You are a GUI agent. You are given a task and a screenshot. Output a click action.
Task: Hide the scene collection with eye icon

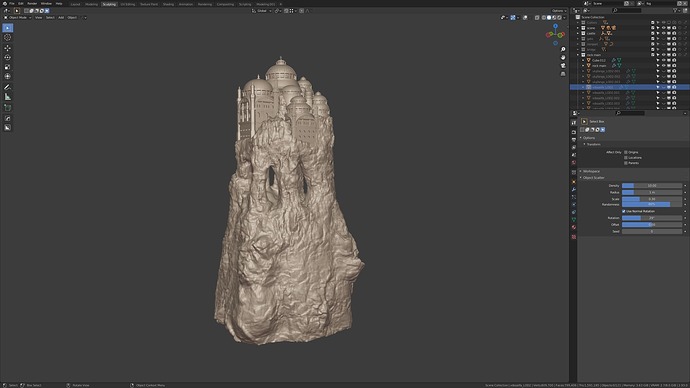tap(663, 28)
